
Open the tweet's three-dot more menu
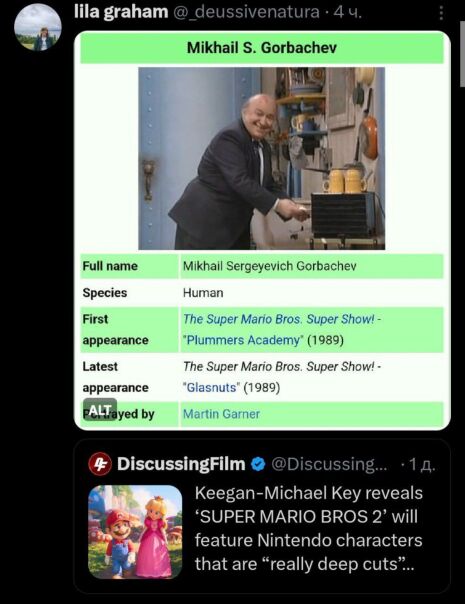441,13
